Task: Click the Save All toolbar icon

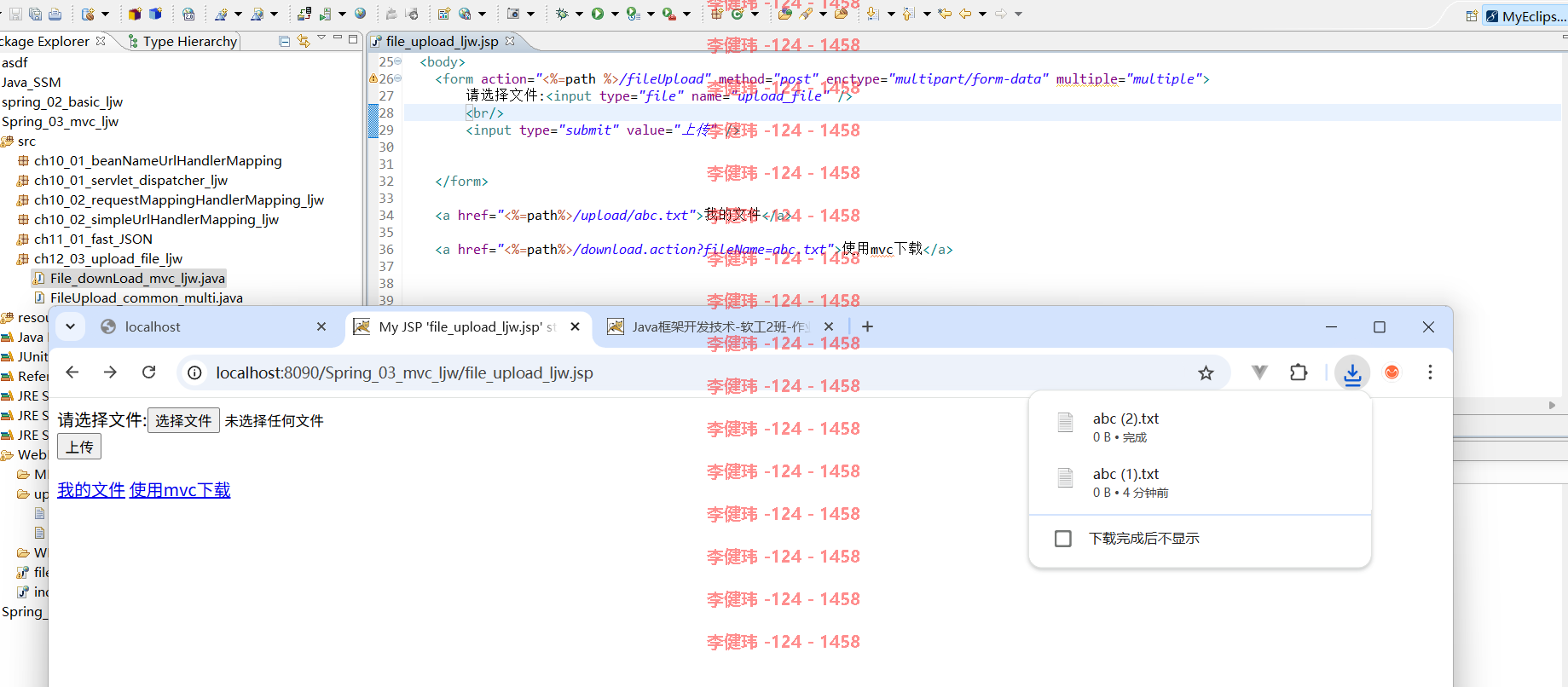Action: [35, 14]
